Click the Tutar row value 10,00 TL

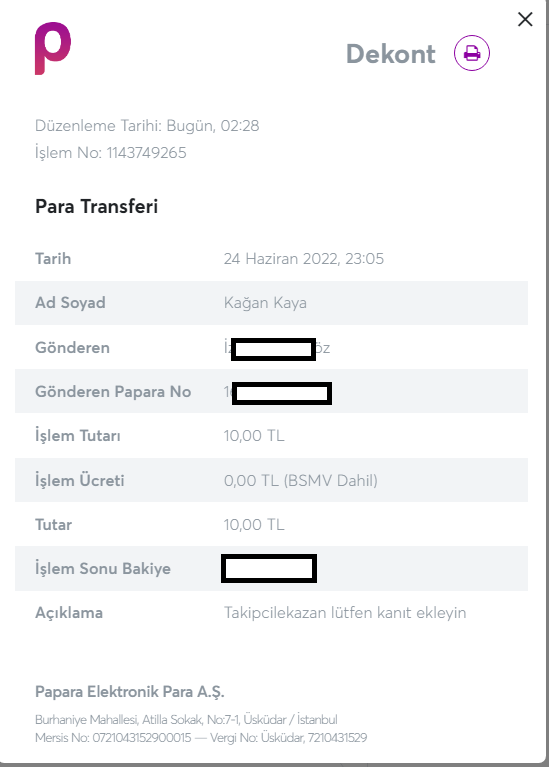tap(254, 525)
